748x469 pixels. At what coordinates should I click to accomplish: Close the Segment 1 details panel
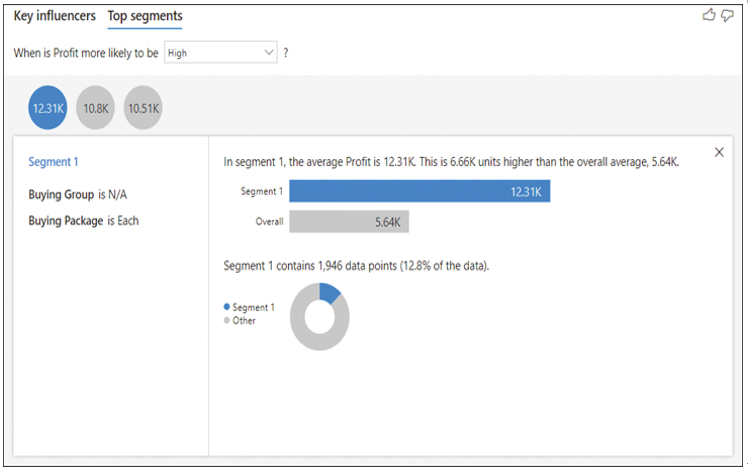pos(719,152)
